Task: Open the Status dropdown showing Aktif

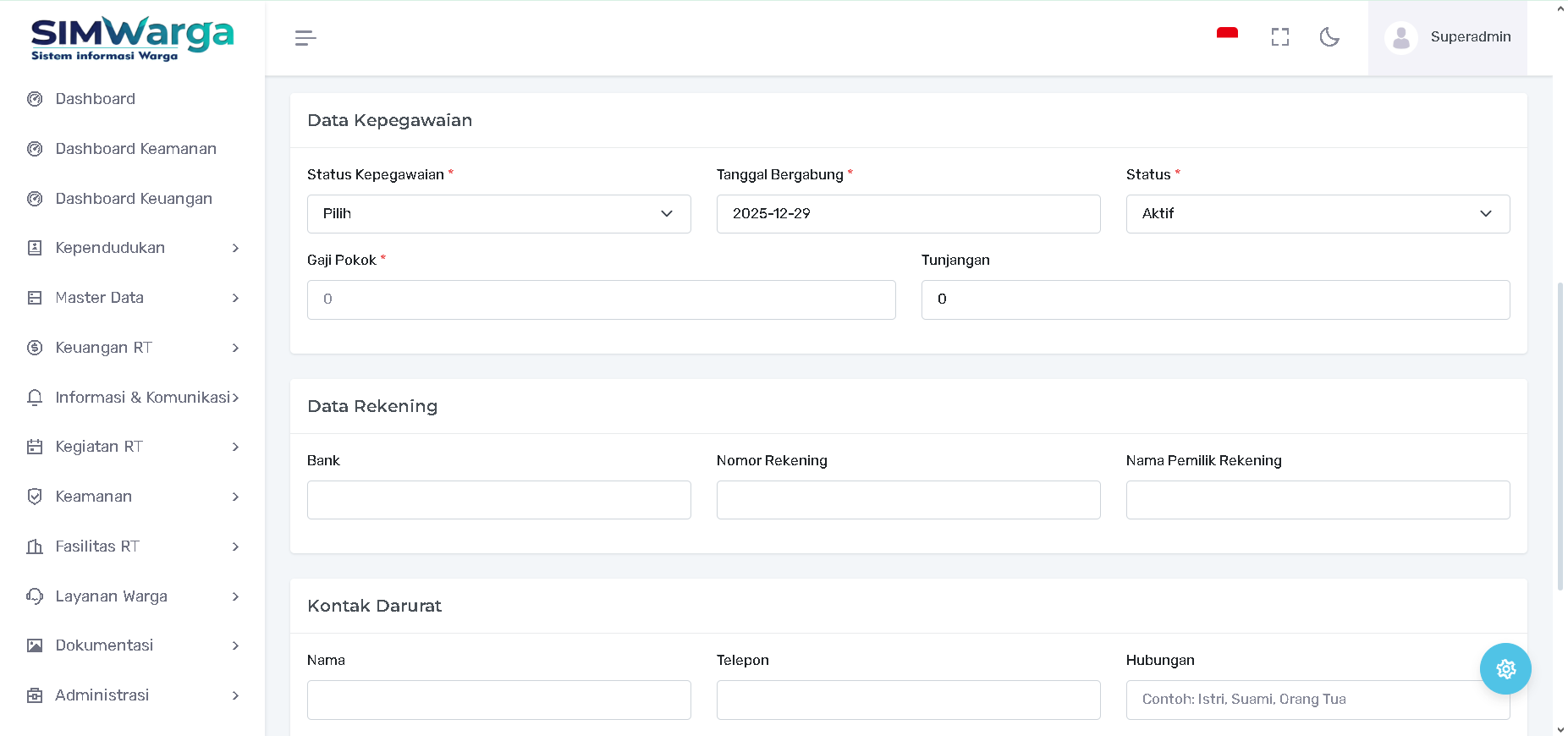Action: [x=1317, y=214]
